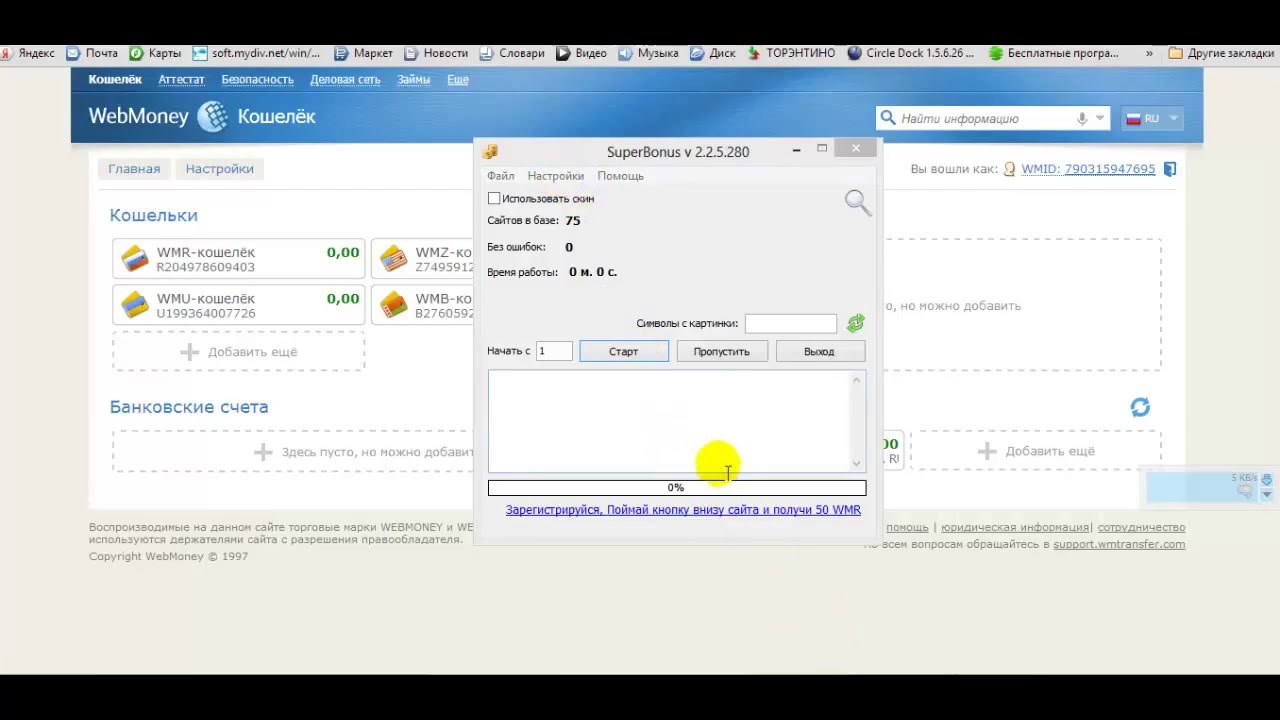Image resolution: width=1280 pixels, height=720 pixels.
Task: Click the blue refresh icon on WebMoney page
Action: pyautogui.click(x=1140, y=407)
